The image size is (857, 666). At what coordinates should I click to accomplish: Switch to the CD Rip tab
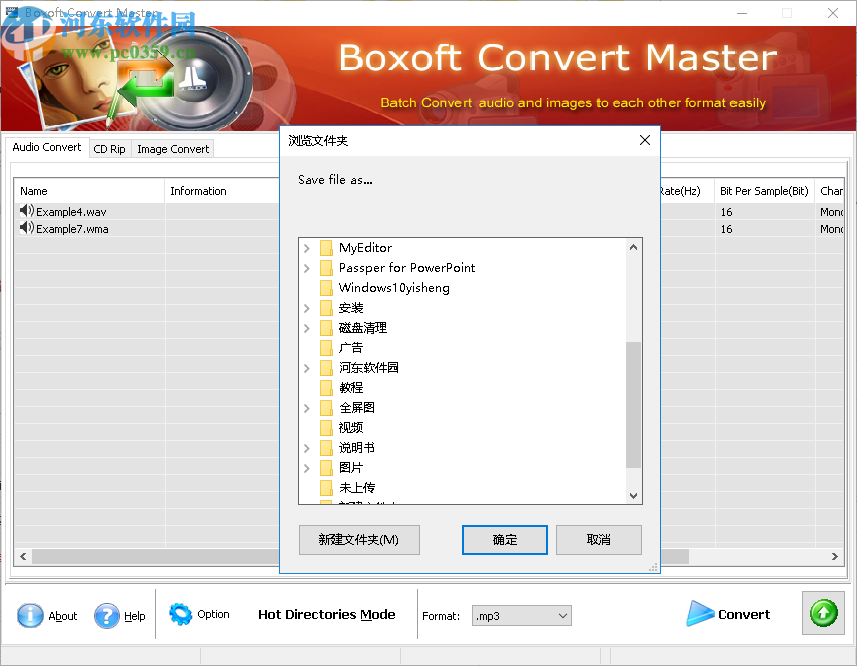[x=109, y=148]
